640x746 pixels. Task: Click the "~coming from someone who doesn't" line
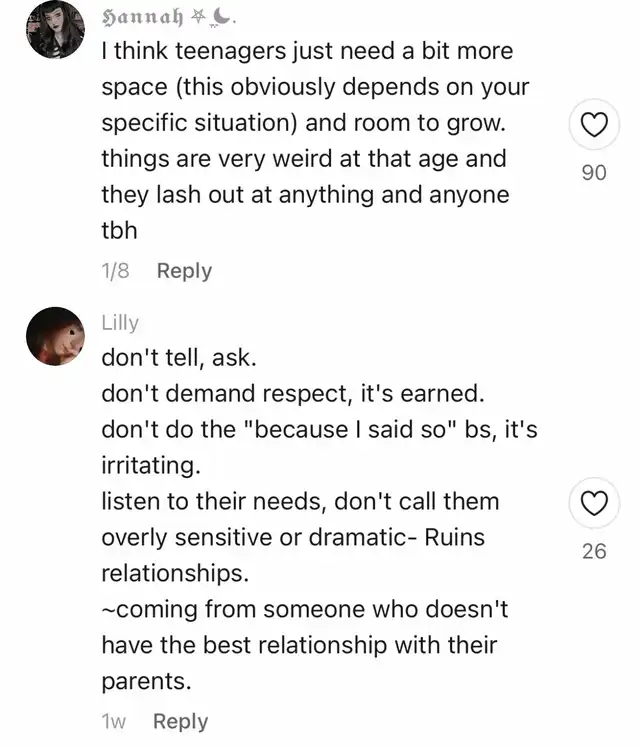pos(304,609)
